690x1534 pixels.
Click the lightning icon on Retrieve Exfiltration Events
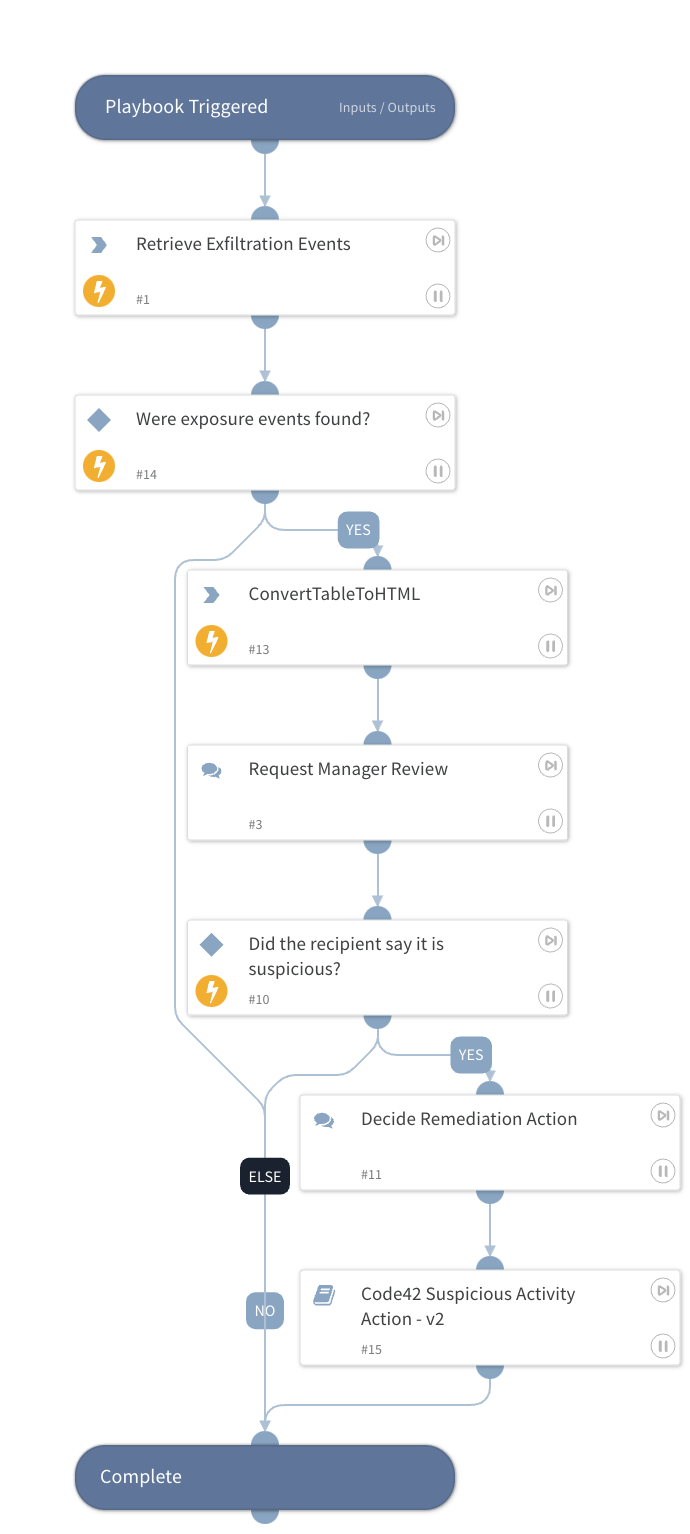[98, 291]
